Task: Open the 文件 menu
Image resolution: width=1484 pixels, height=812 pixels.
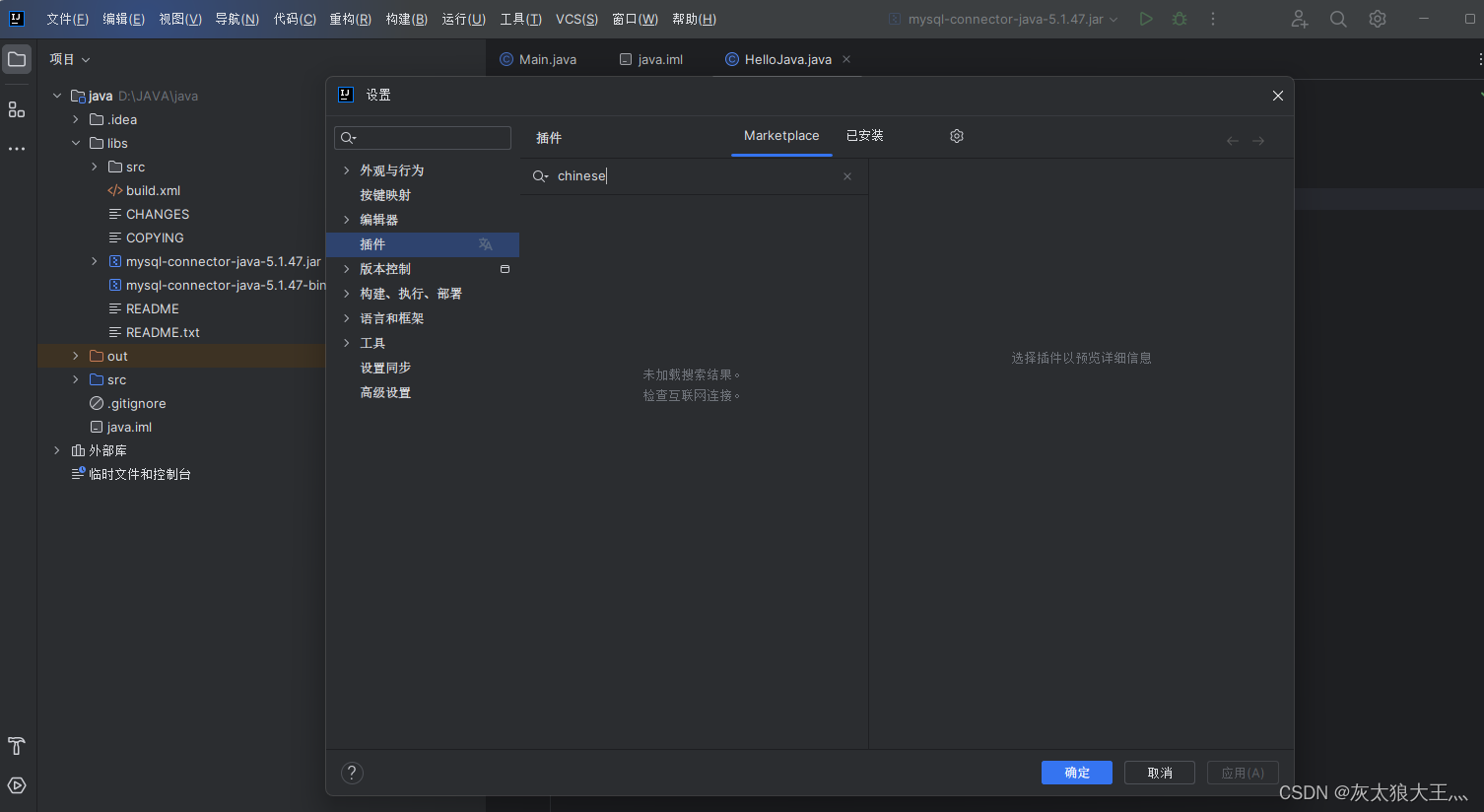Action: [66, 19]
